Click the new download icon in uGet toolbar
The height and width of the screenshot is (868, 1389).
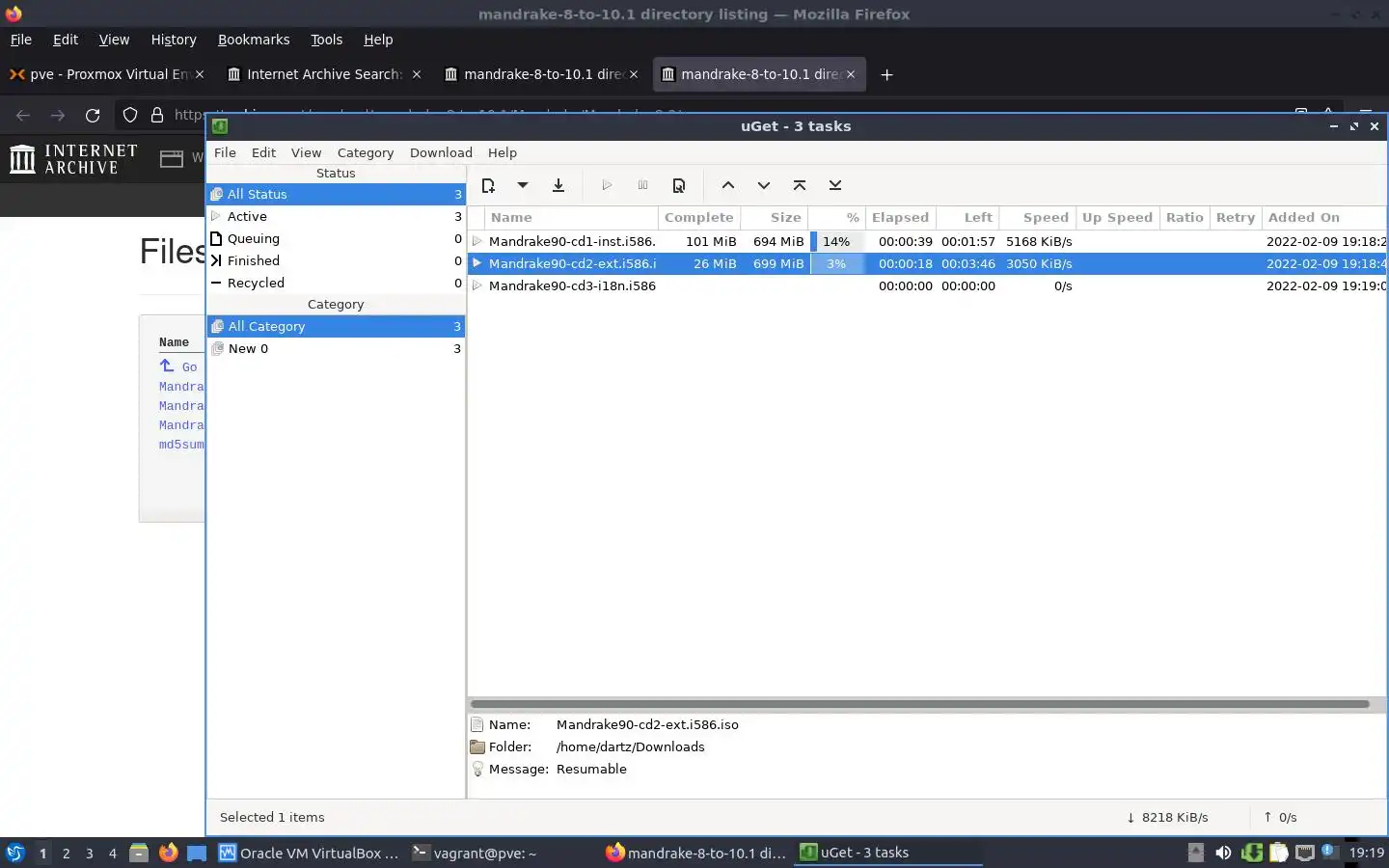[488, 185]
